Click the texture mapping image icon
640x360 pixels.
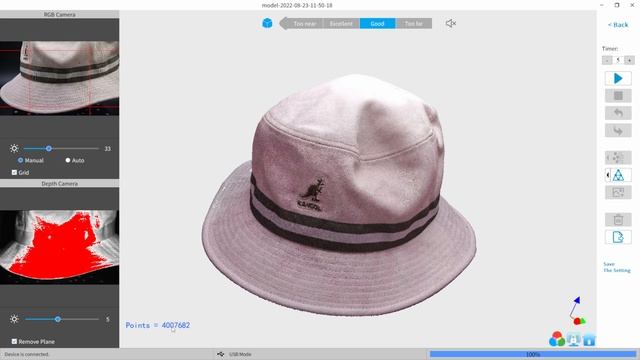click(618, 192)
